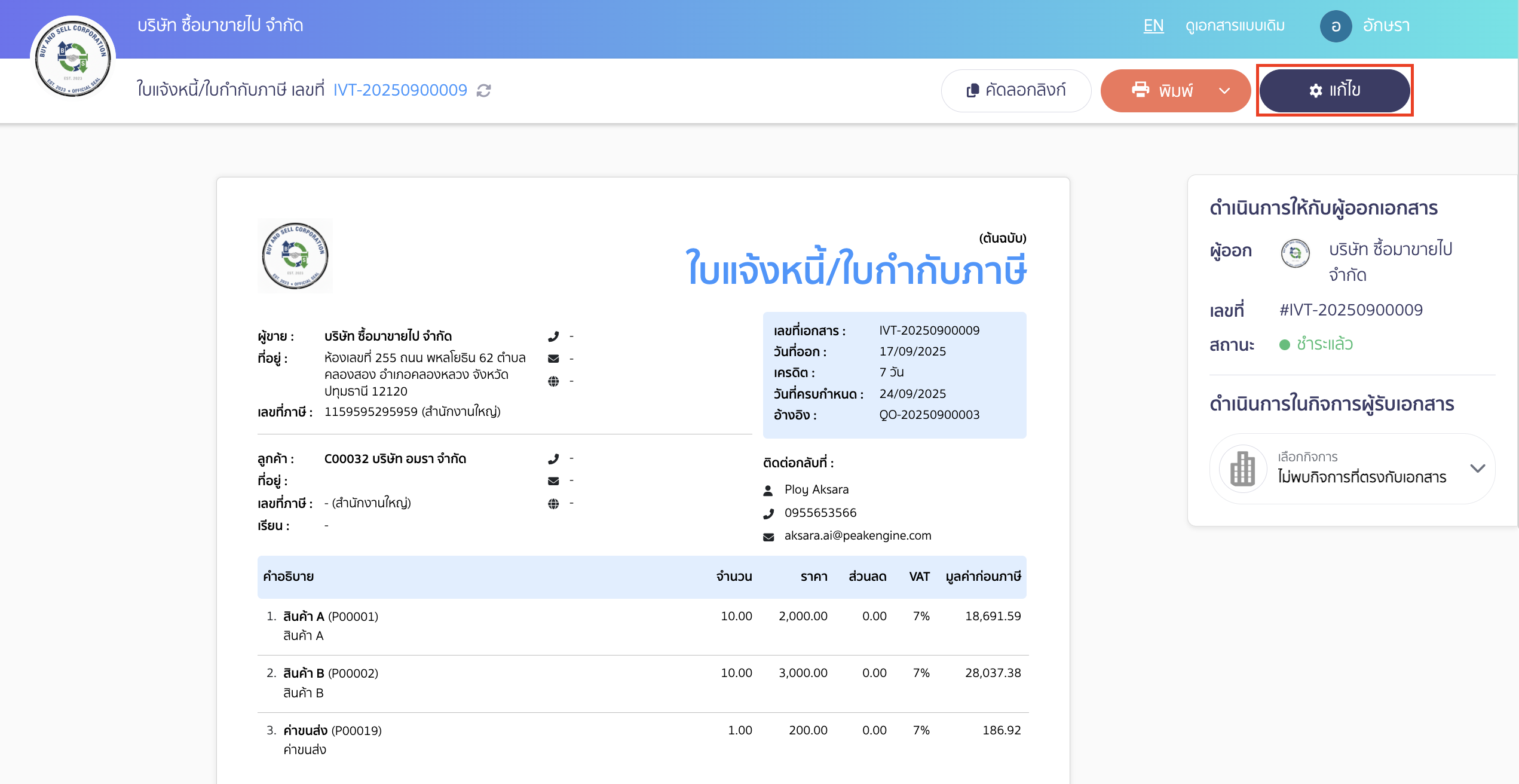Open the IVT-20250900009 document link
Screen dimensions: 1519x784
coord(399,90)
